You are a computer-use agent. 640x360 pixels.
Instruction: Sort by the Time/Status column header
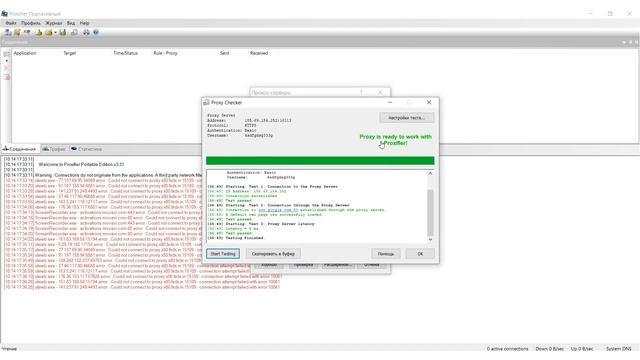125,53
